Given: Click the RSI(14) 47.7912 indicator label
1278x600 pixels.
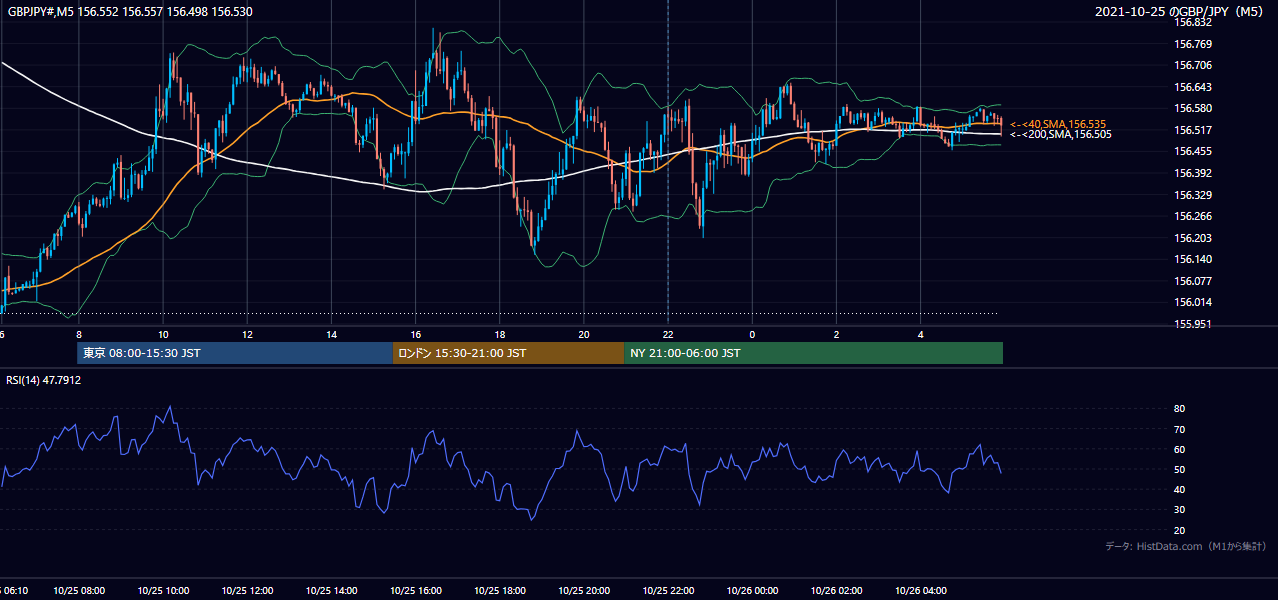Looking at the screenshot, I should pyautogui.click(x=44, y=380).
